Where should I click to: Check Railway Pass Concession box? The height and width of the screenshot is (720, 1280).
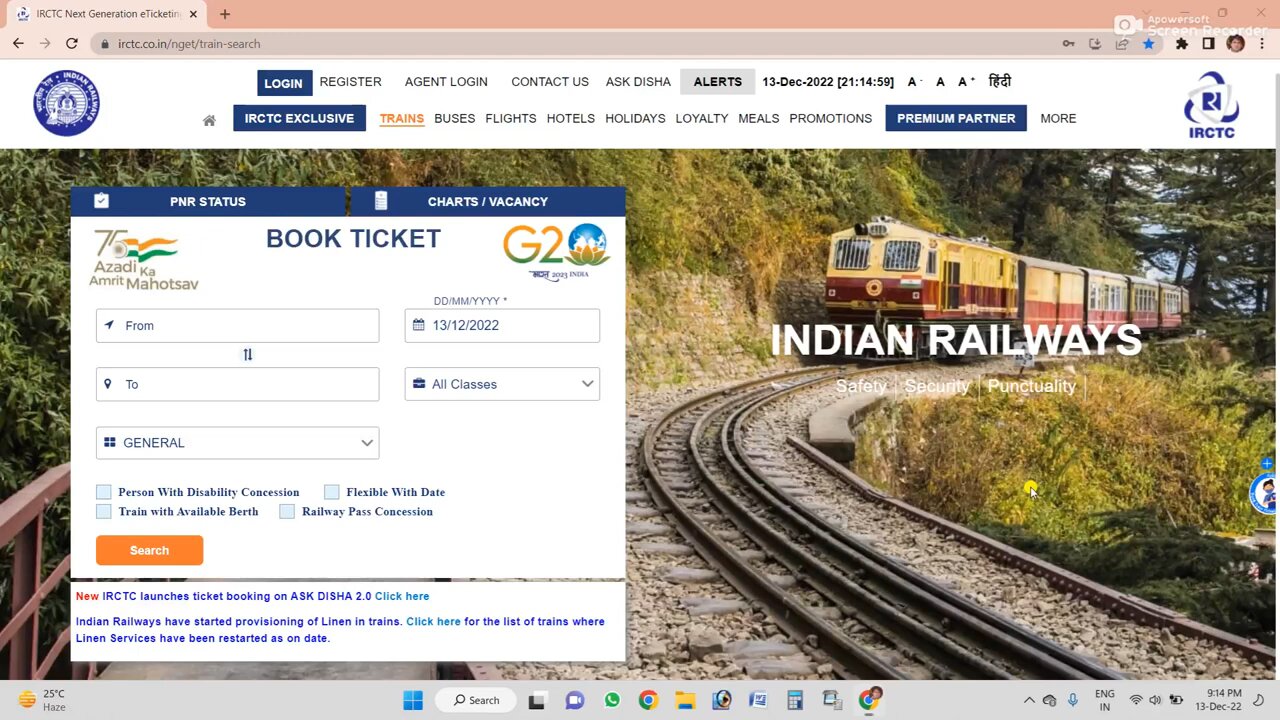coord(287,511)
